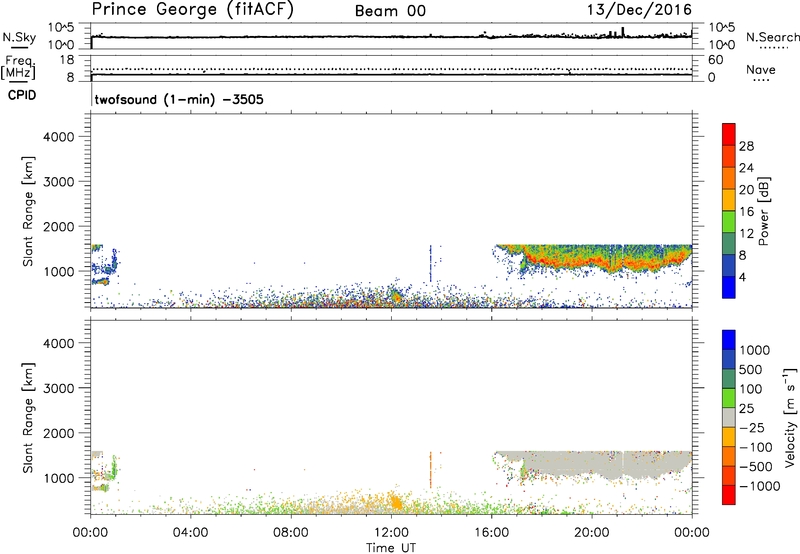Click the gray -25 to 25 velocity swatch
This screenshot has width=800, height=554.
729,417
